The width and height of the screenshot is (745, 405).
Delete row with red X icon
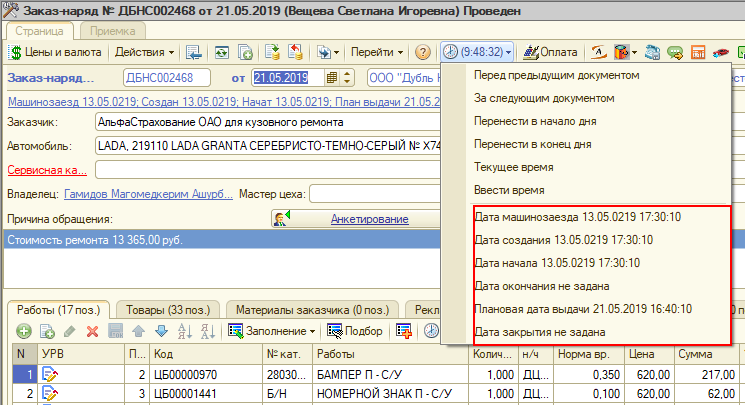(x=92, y=330)
